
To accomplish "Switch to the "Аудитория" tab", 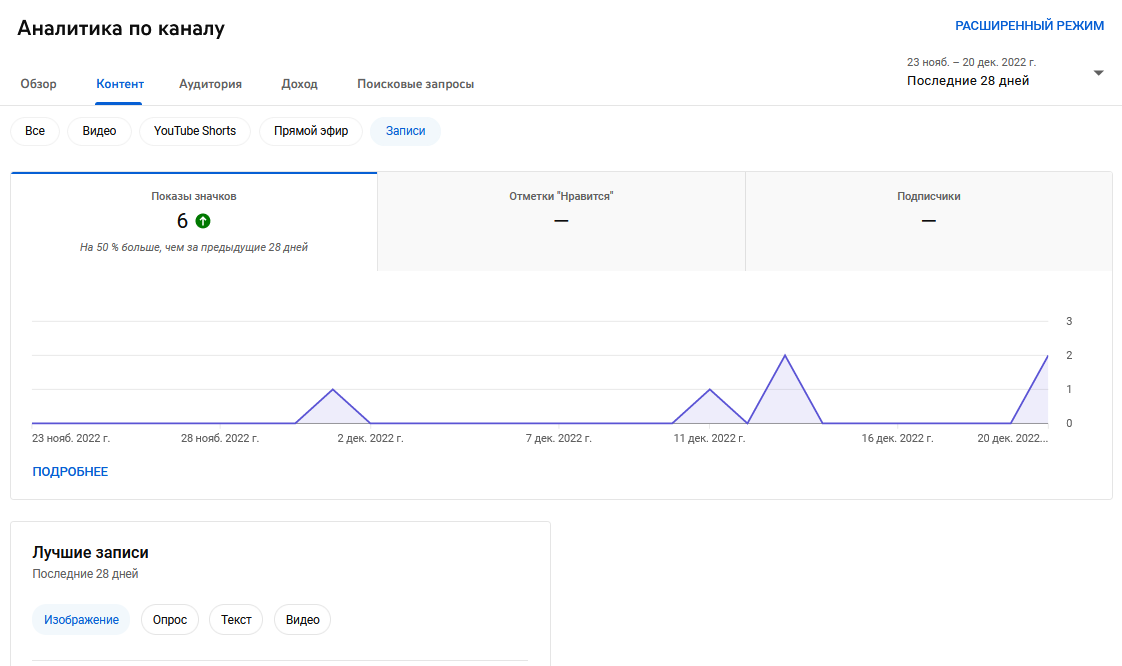I will pos(210,84).
